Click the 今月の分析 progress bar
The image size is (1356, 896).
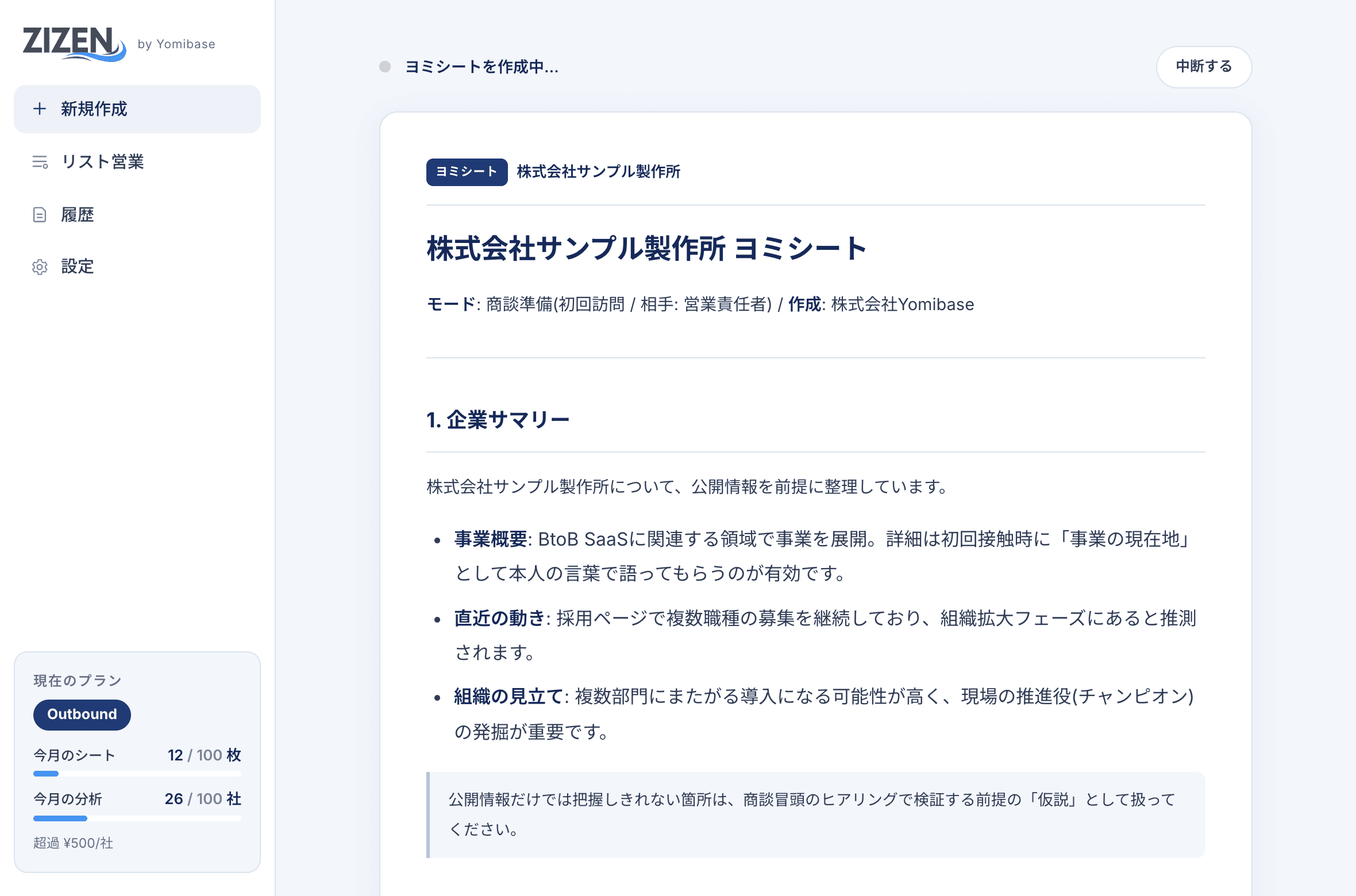[137, 818]
